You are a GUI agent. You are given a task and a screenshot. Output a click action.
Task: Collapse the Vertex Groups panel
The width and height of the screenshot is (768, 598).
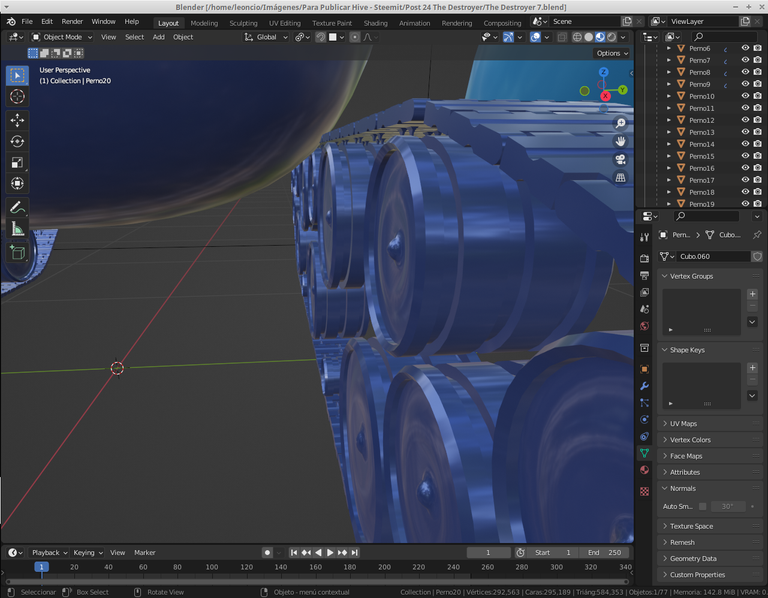pos(665,276)
